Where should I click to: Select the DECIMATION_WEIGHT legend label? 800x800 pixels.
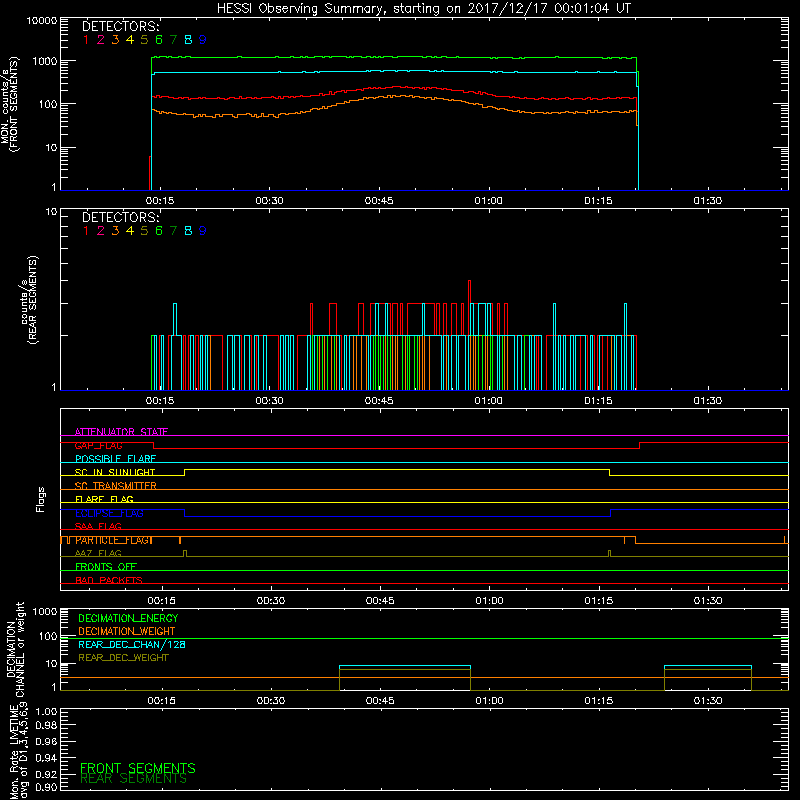pyautogui.click(x=127, y=631)
